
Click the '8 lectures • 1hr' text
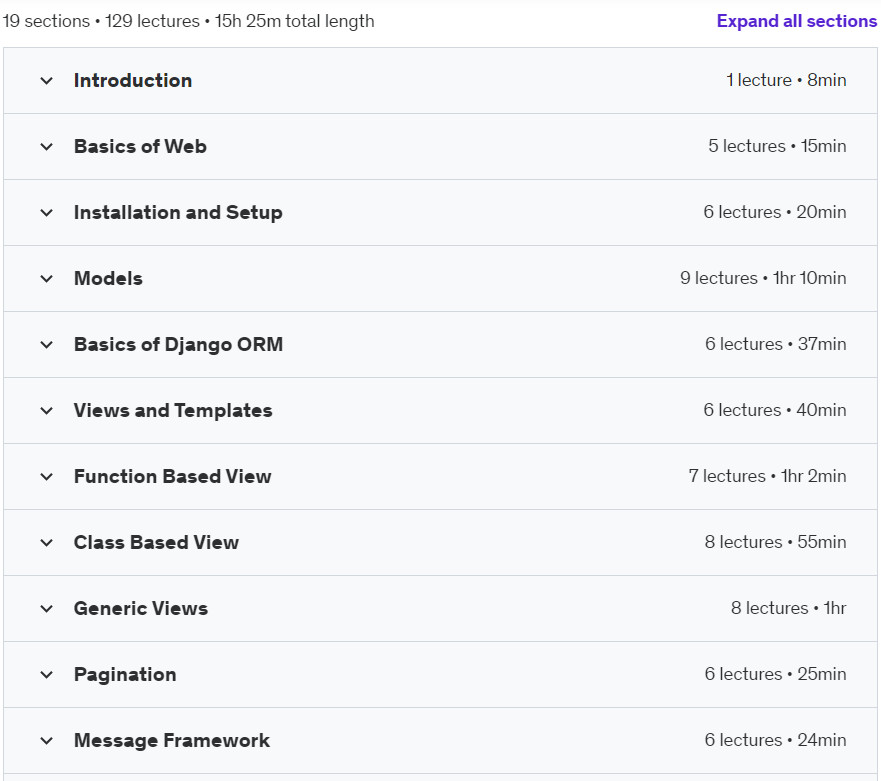point(788,607)
